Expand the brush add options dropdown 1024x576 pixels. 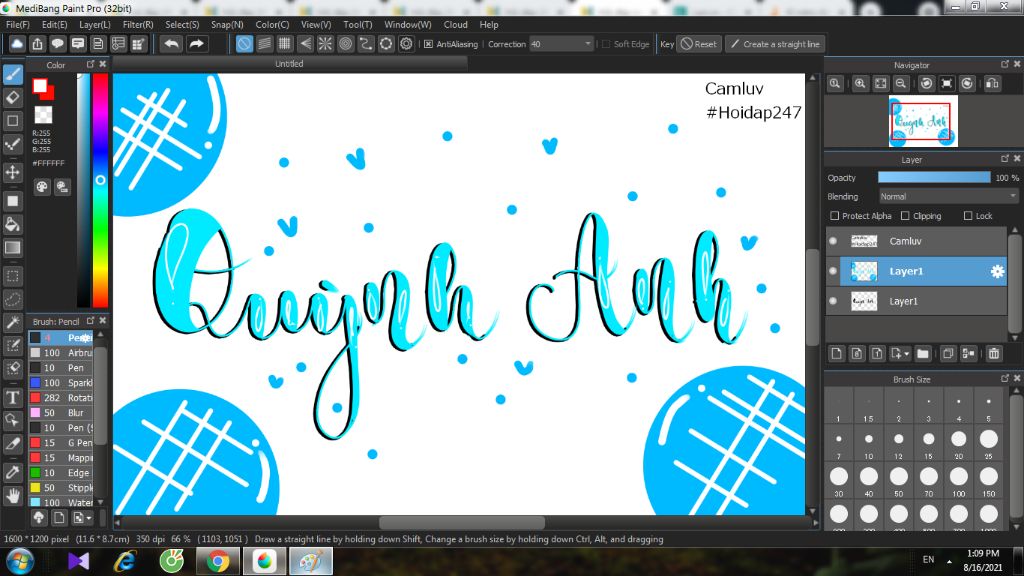pyautogui.click(x=89, y=518)
